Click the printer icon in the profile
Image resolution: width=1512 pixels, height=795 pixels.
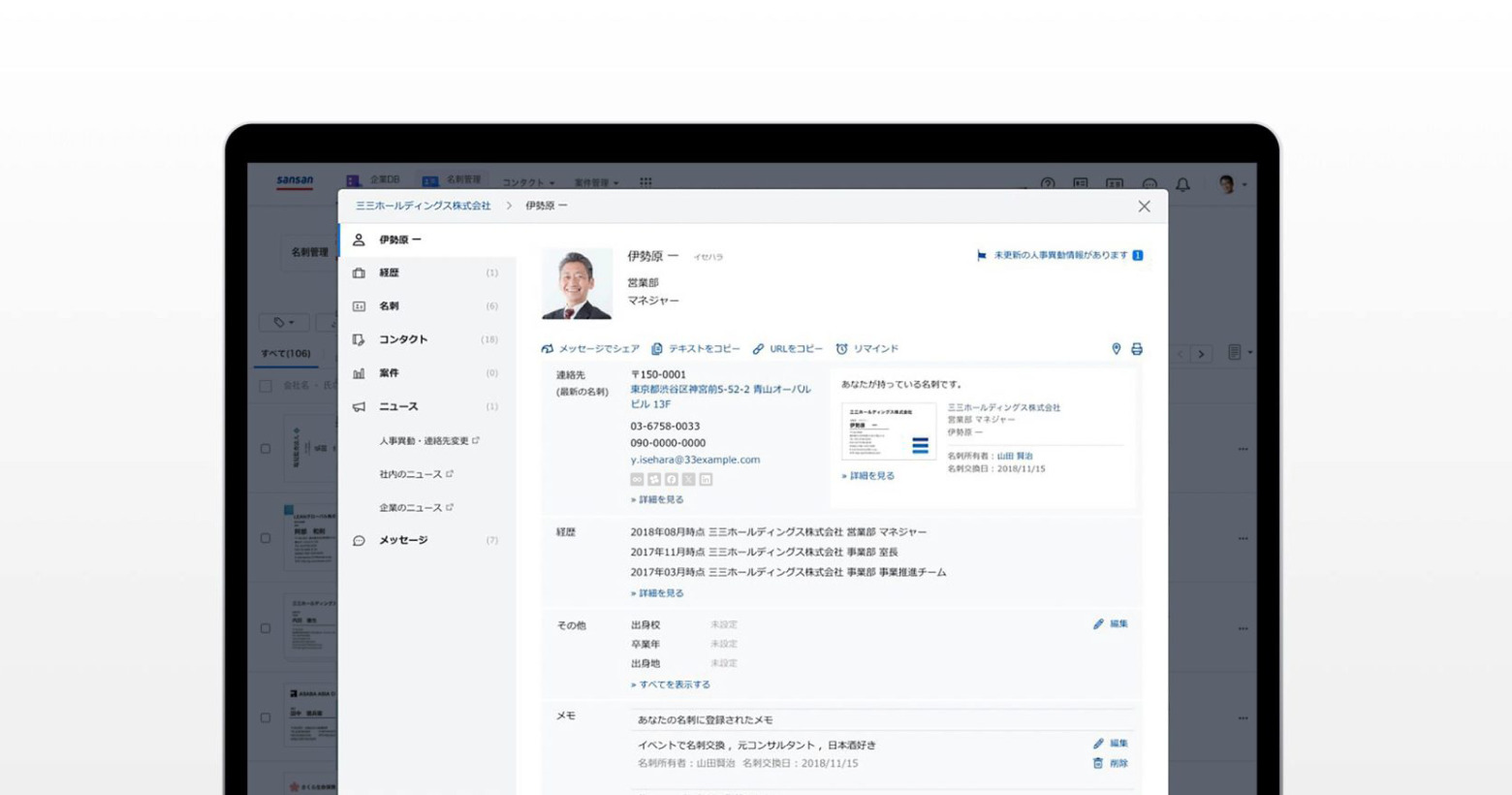1137,349
